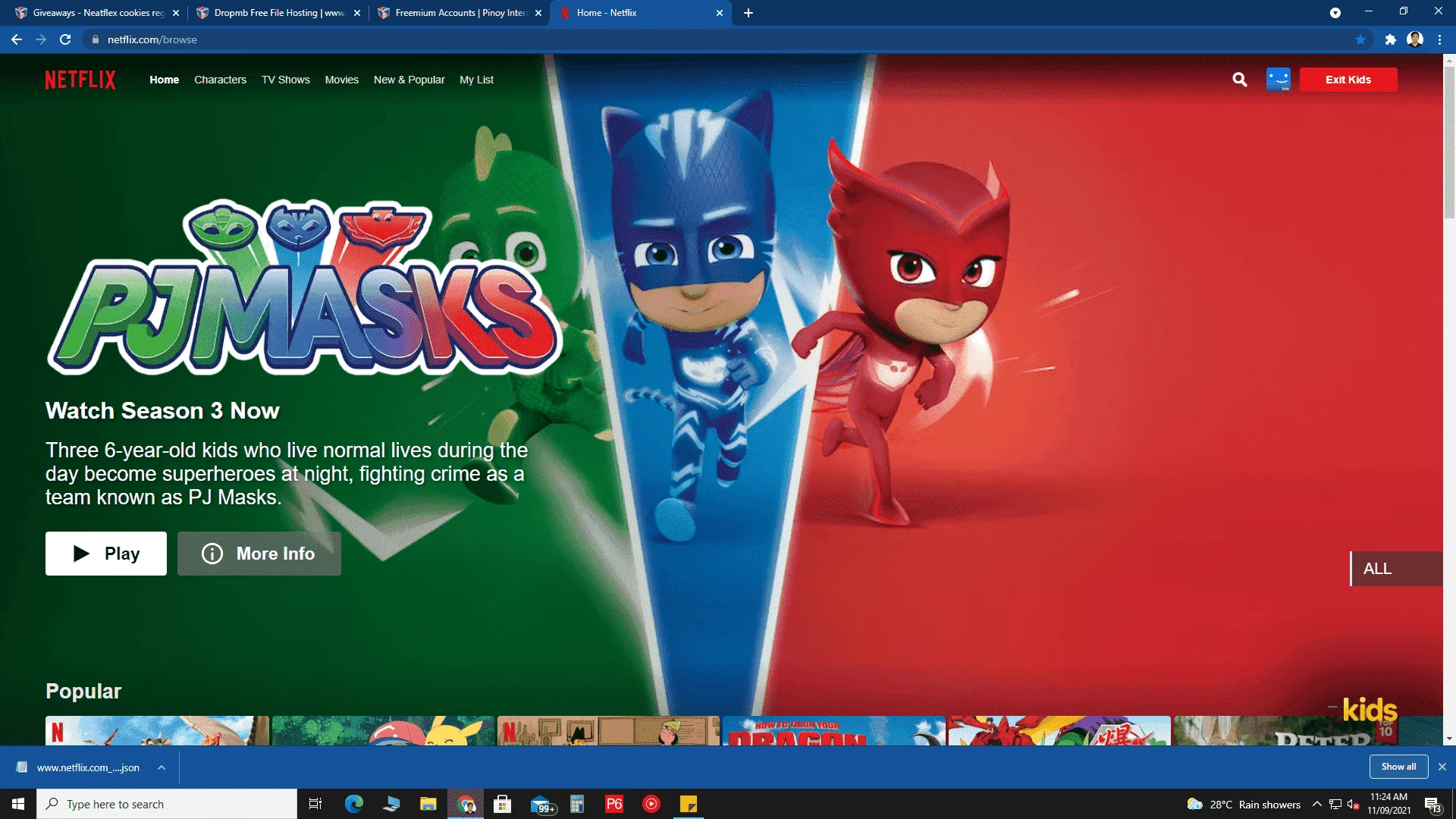Image resolution: width=1456 pixels, height=819 pixels.
Task: Open the Calculator app on taskbar
Action: (577, 804)
